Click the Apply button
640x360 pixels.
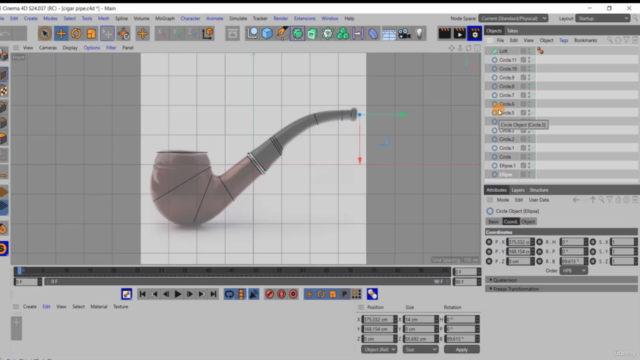462,349
